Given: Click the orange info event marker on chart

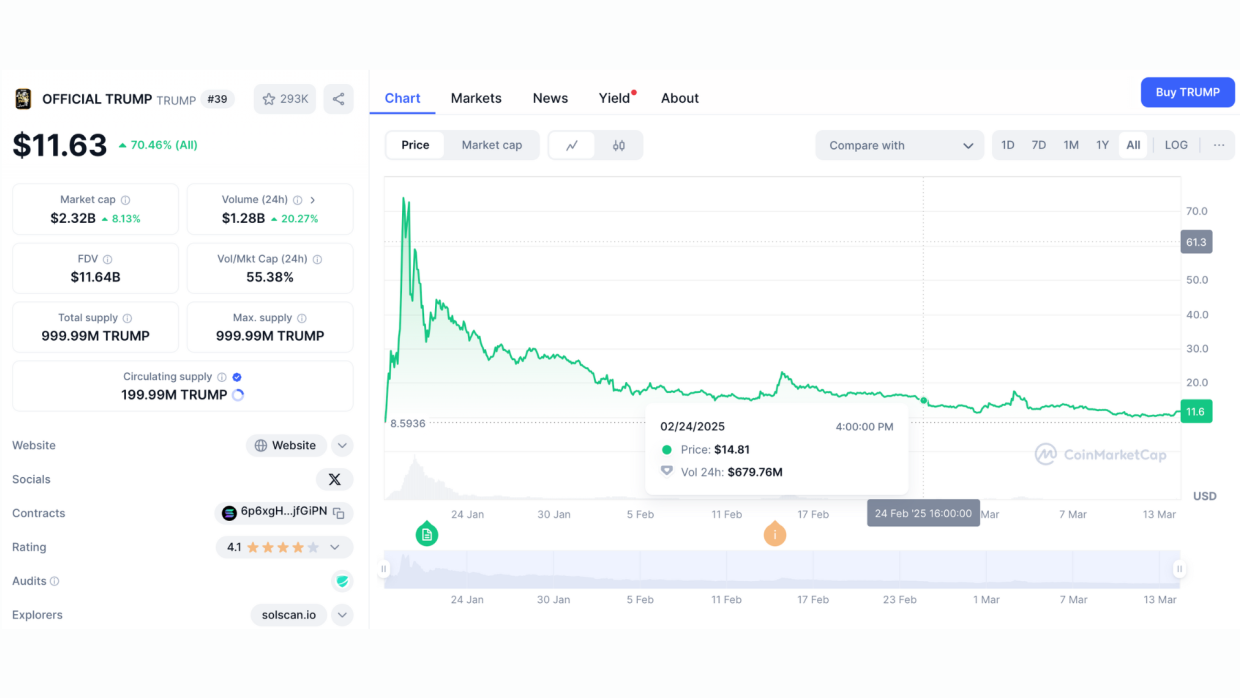Looking at the screenshot, I should [x=775, y=534].
